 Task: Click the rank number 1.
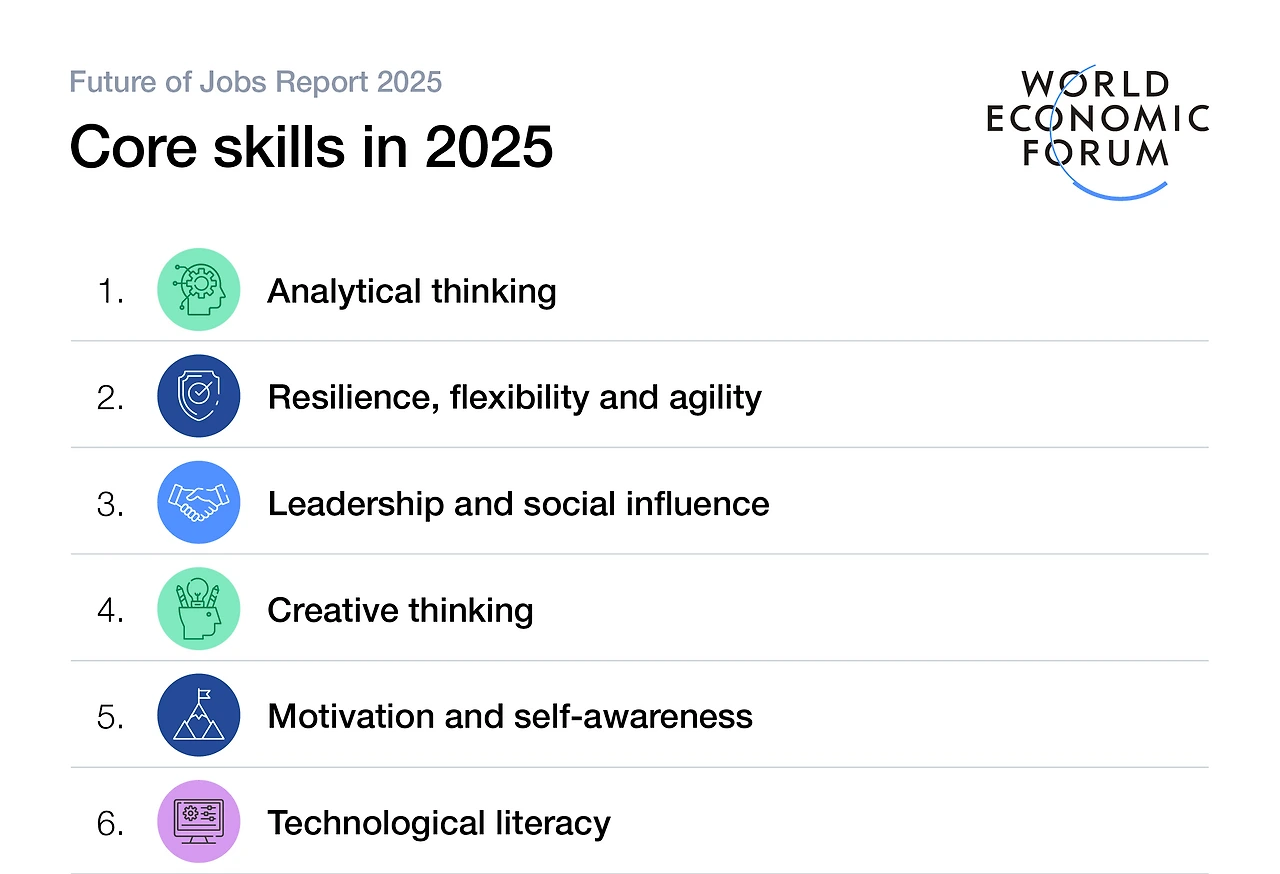[x=111, y=292]
